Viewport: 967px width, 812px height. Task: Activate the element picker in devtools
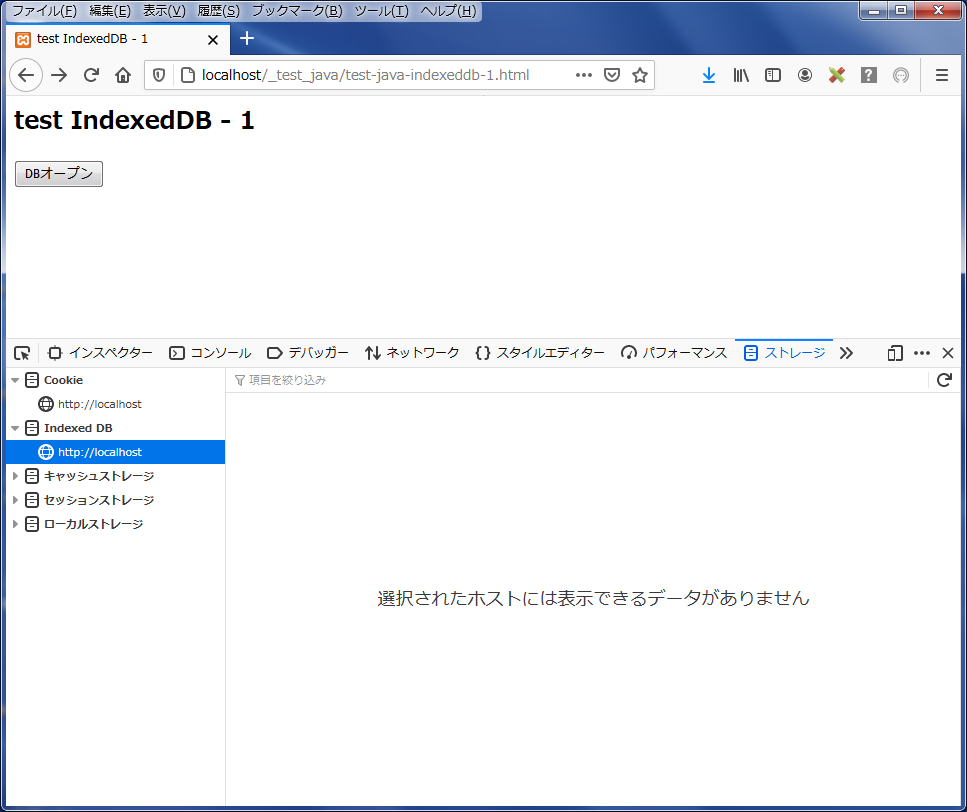[x=22, y=353]
